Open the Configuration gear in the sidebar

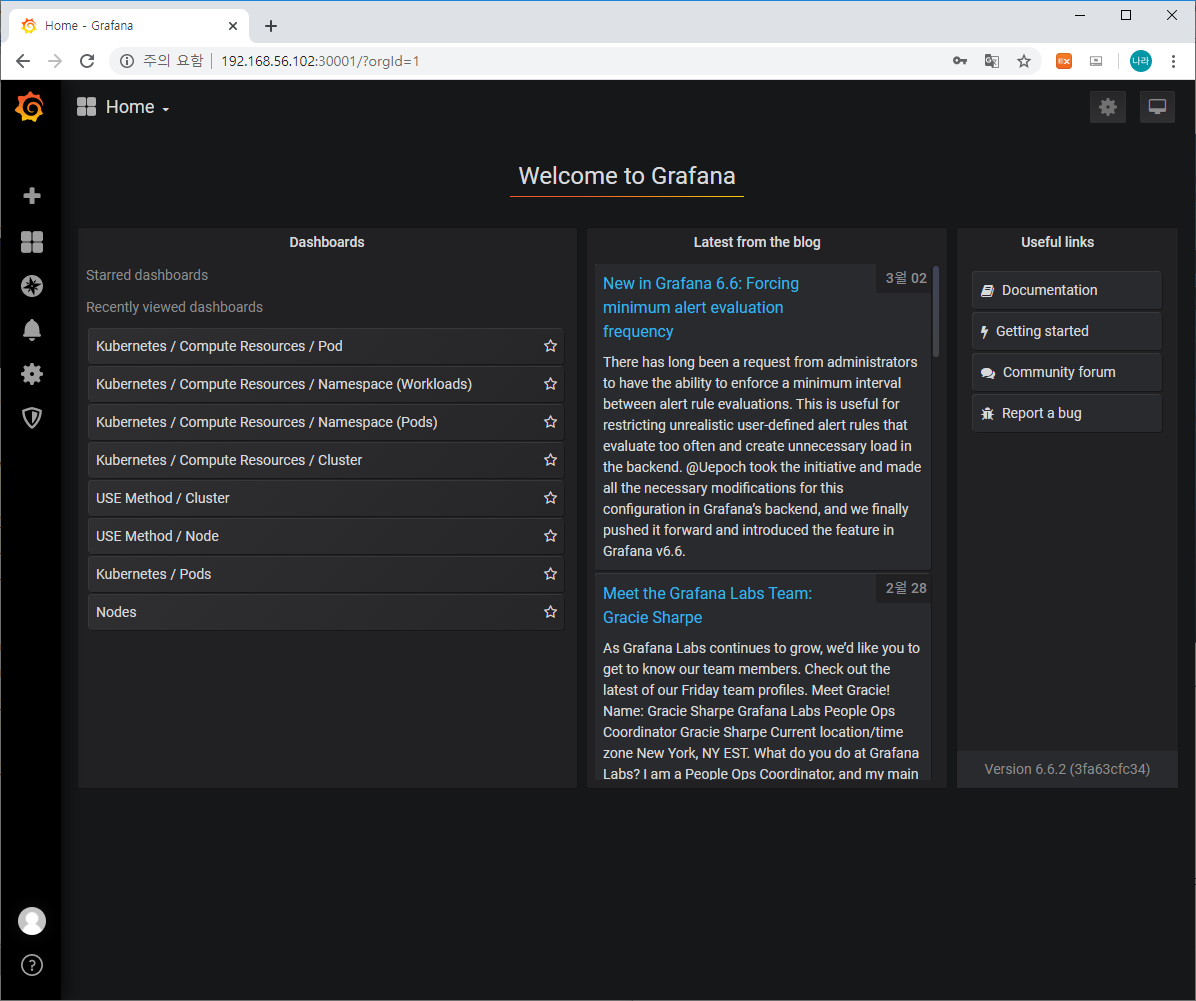point(31,374)
